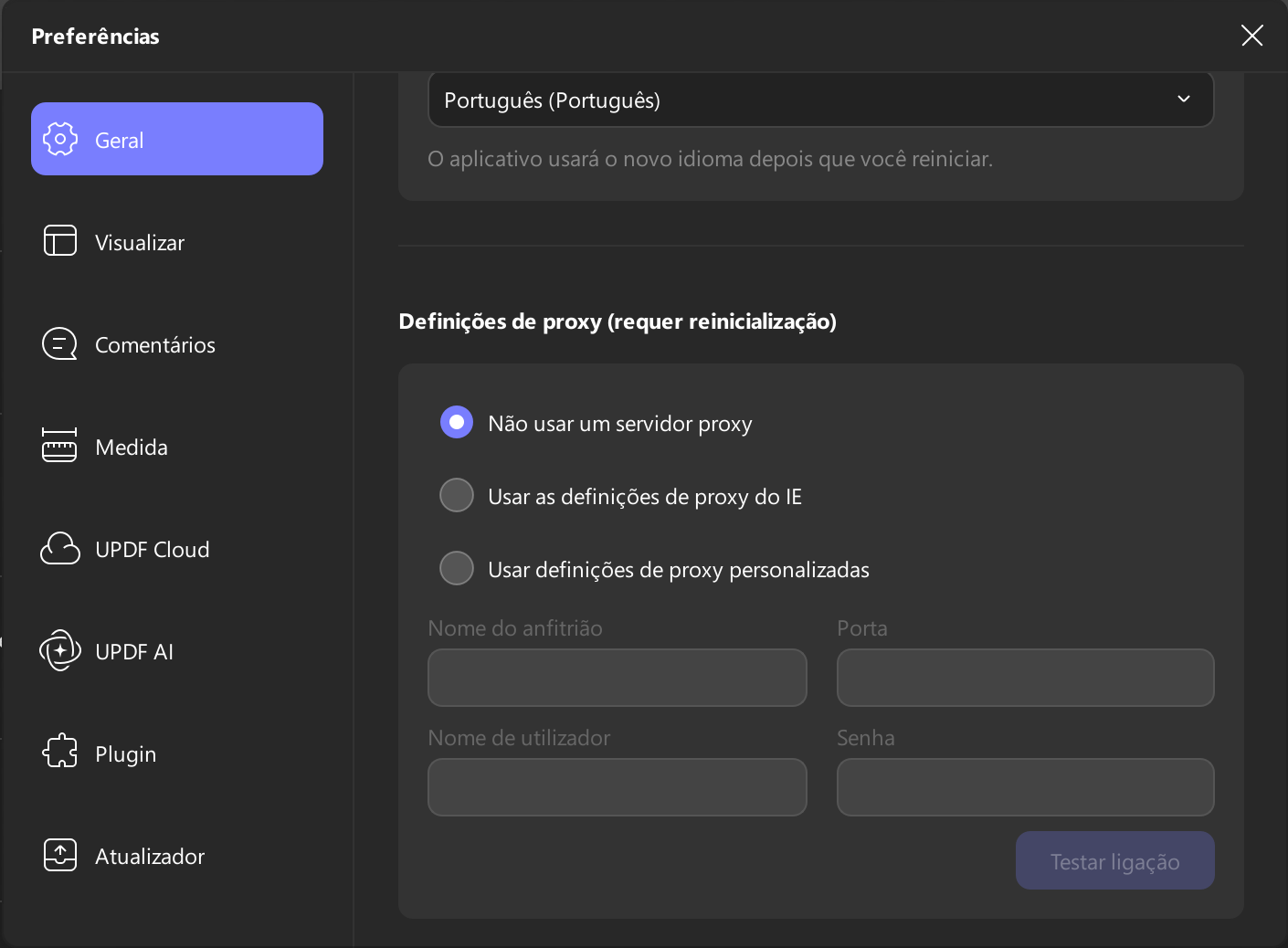Click the Comentários speech bubble icon
The height and width of the screenshot is (948, 1288).
(60, 344)
